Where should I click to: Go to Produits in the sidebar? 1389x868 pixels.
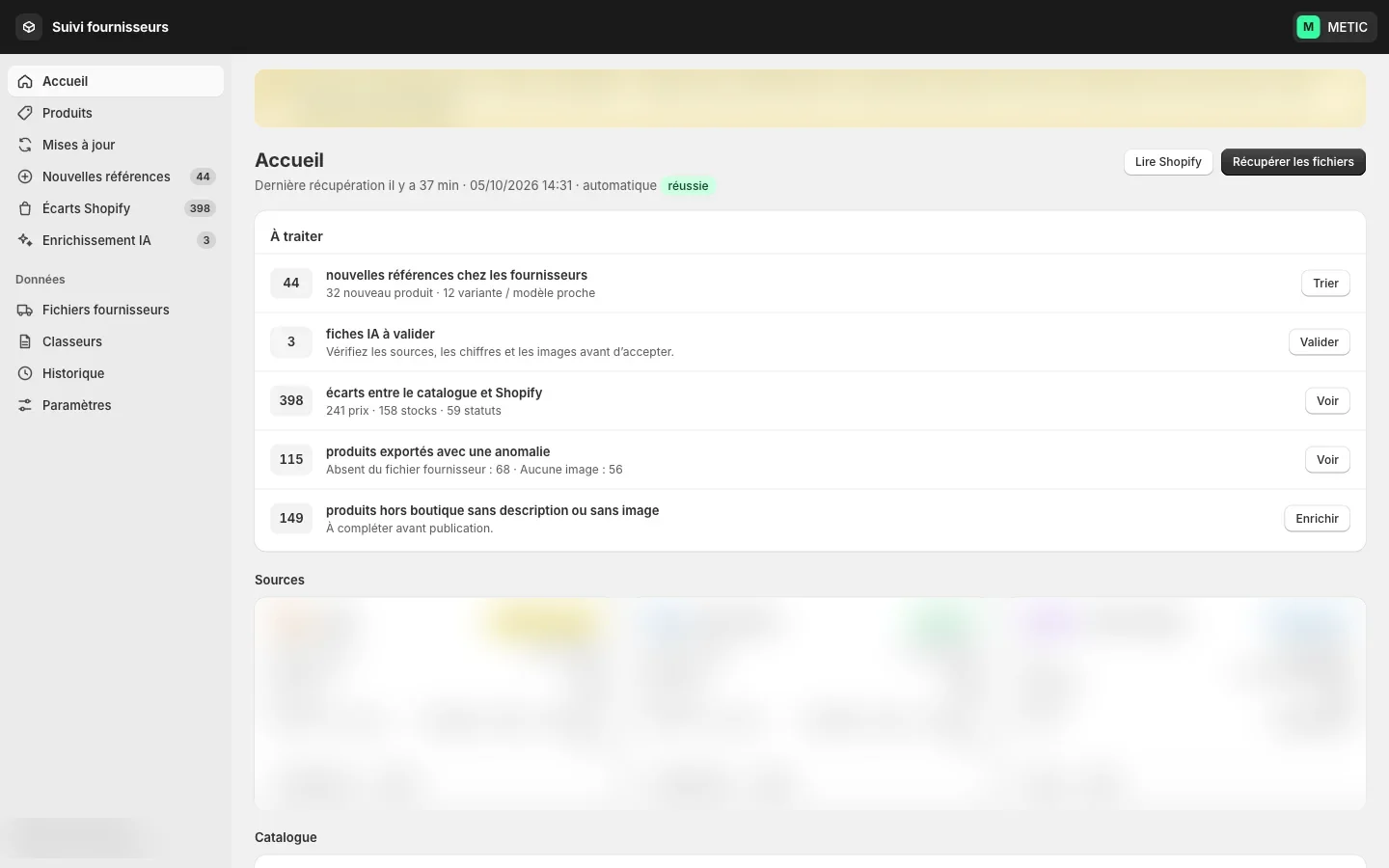click(x=116, y=113)
